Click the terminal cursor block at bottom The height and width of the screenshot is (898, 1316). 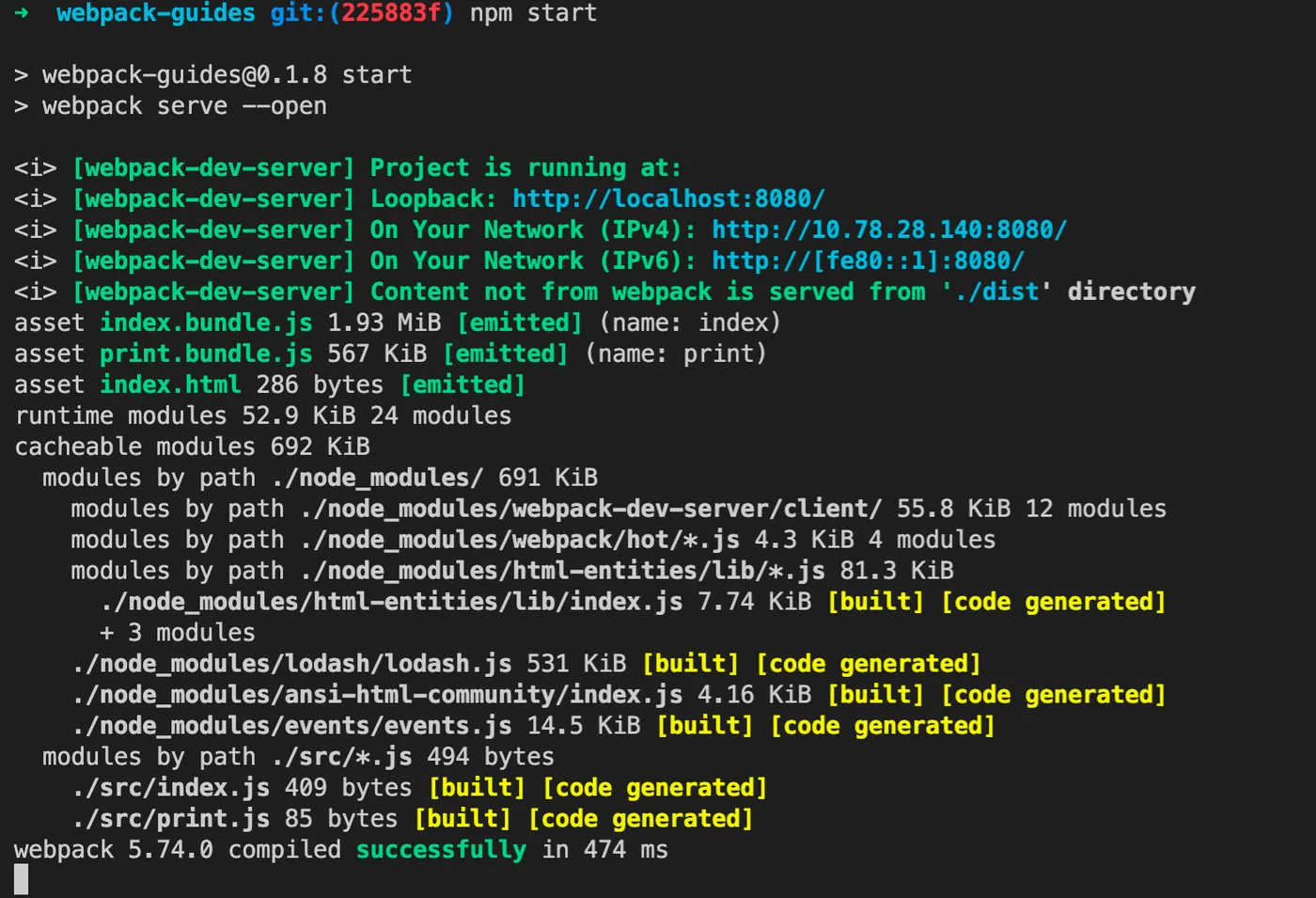21,879
